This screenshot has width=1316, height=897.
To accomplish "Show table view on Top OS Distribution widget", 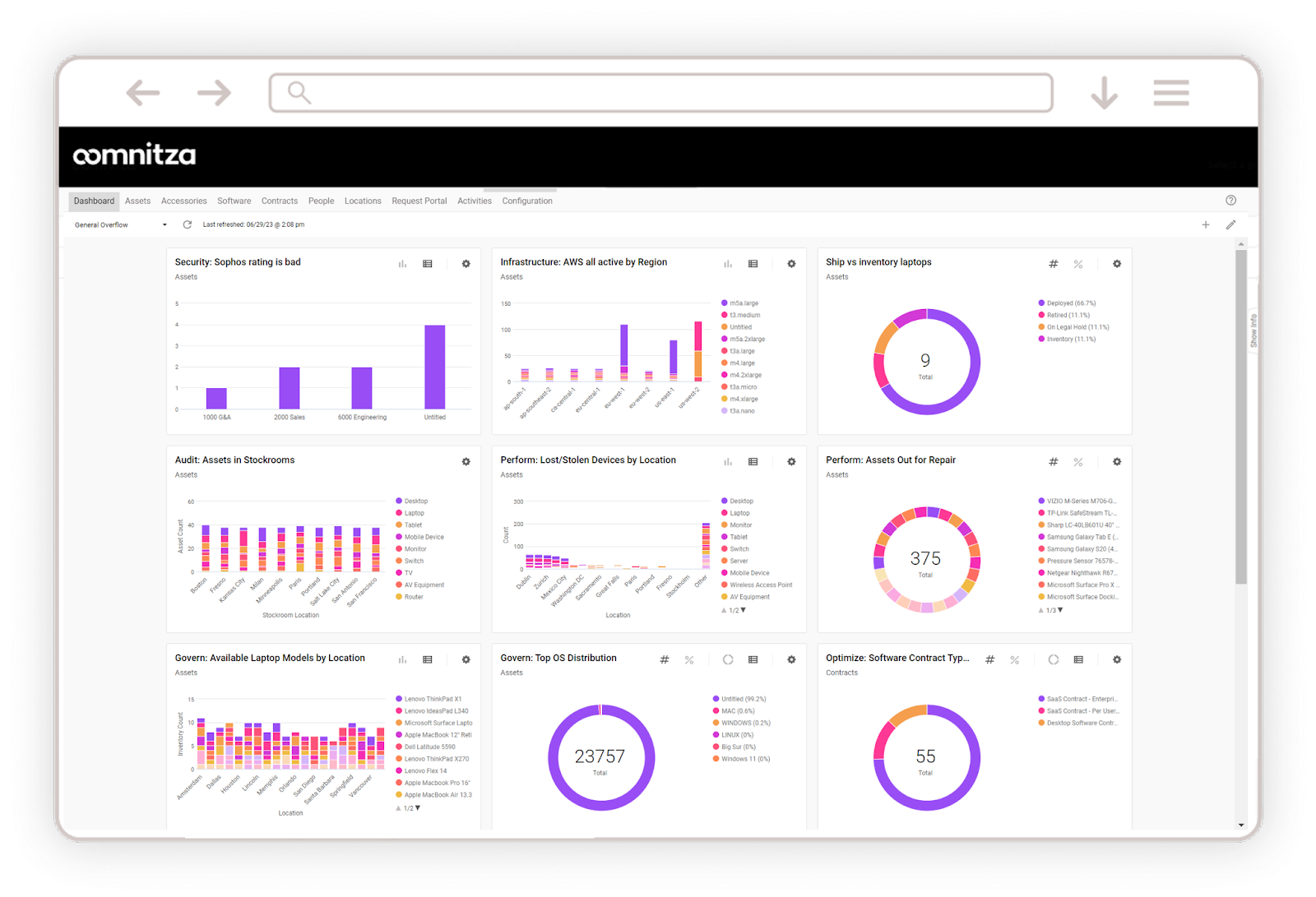I will click(x=753, y=659).
